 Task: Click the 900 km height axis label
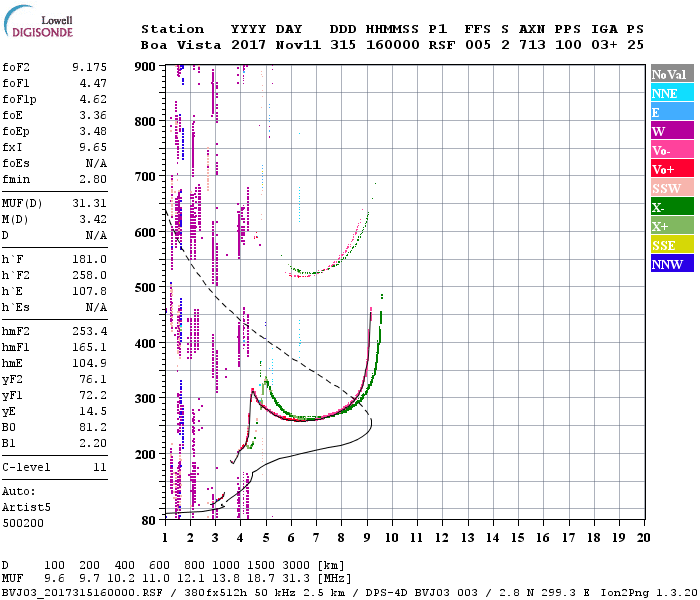[x=146, y=66]
